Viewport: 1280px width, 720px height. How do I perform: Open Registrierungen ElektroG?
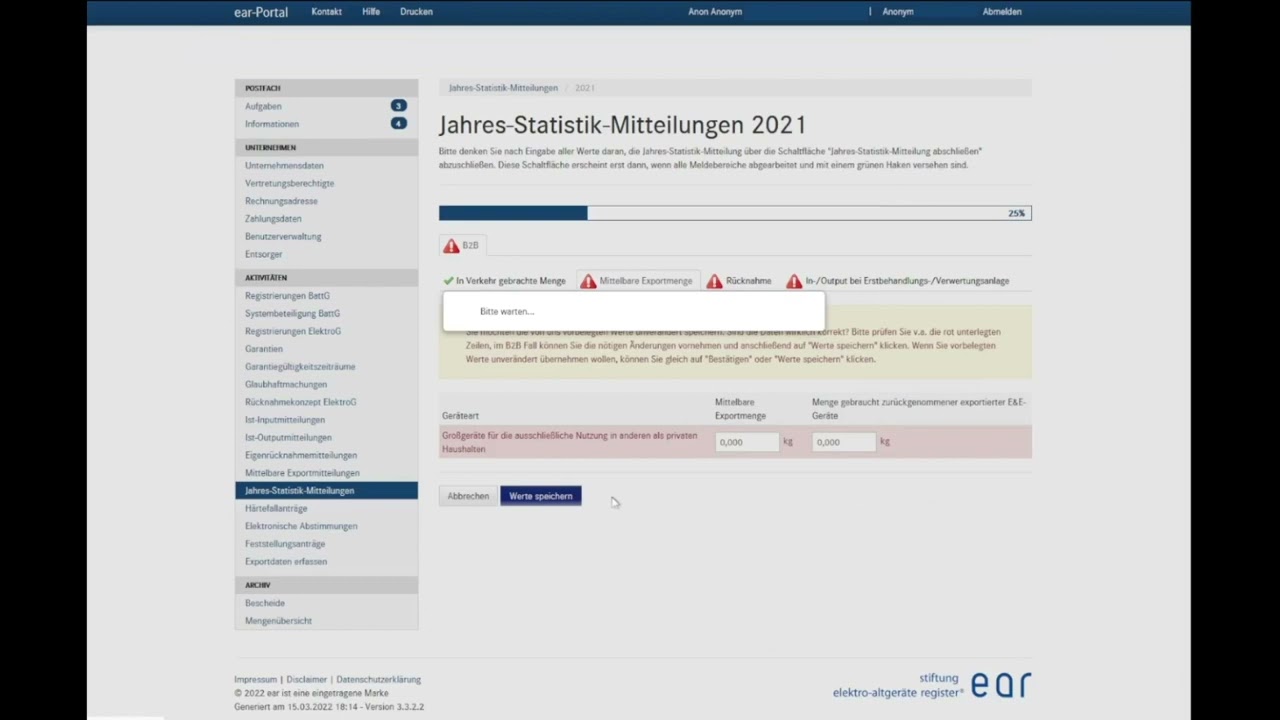click(x=293, y=331)
